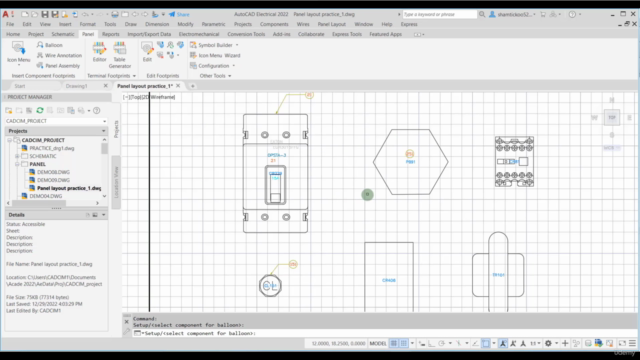The image size is (640, 360).
Task: Switch to the Drawing1 document tab
Action: (77, 86)
